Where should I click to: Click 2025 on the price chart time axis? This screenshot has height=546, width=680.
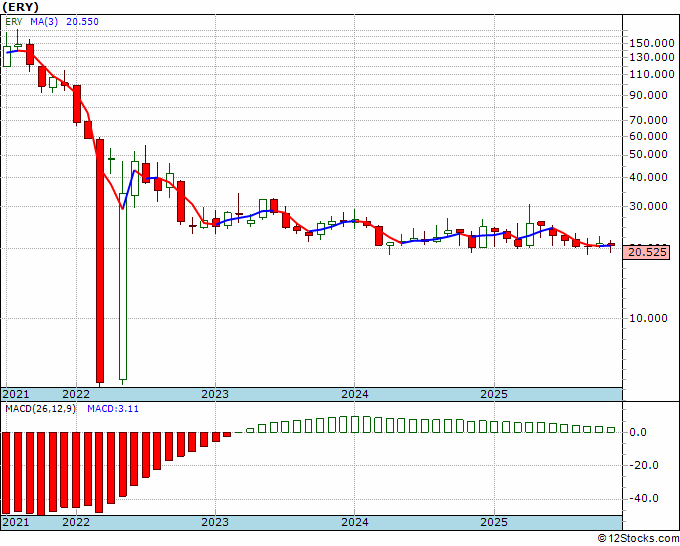(x=494, y=394)
